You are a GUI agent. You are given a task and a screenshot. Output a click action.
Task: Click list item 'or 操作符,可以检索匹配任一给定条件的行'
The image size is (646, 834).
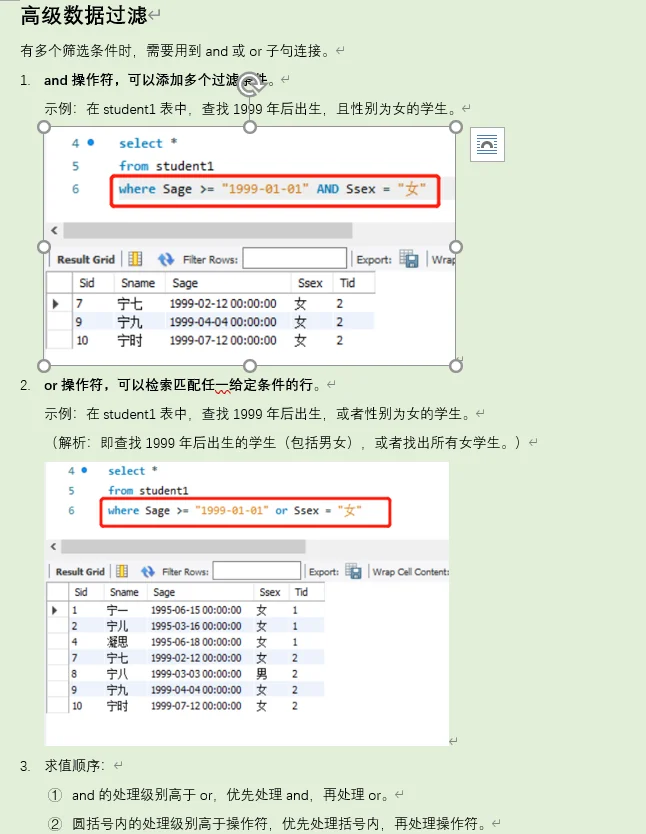(x=183, y=385)
